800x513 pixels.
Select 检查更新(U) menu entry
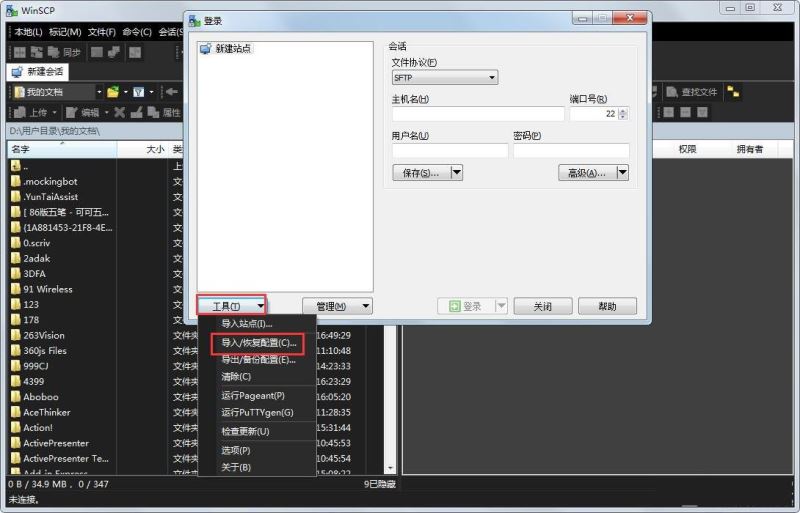tap(245, 431)
